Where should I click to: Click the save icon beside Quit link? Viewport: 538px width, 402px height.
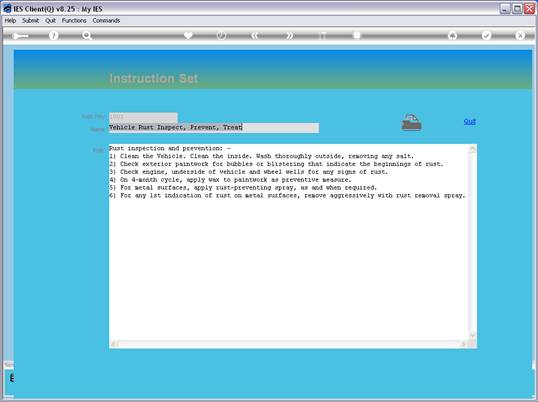coord(411,122)
